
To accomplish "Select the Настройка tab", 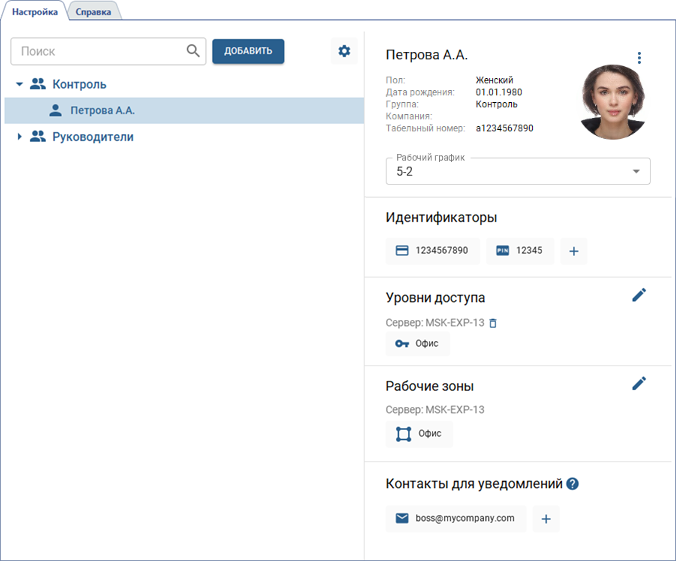I will [35, 12].
